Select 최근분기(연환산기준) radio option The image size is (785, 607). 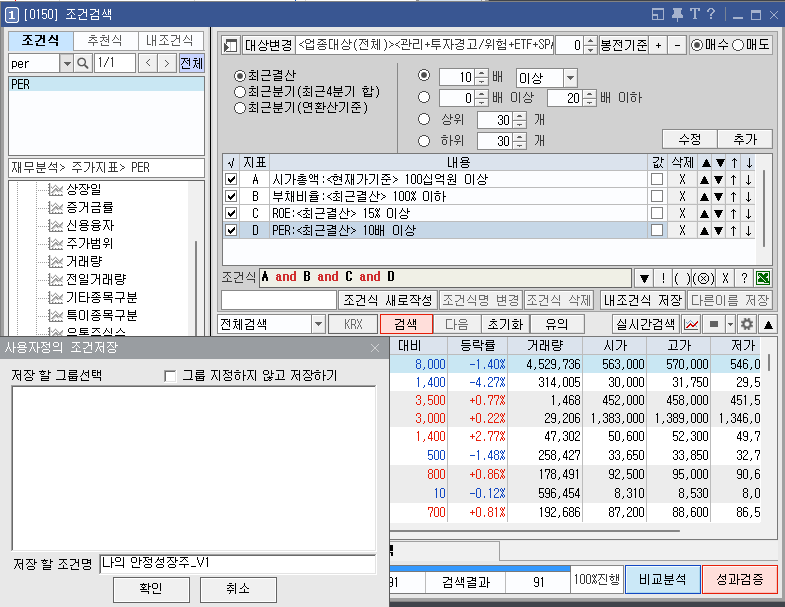click(240, 108)
